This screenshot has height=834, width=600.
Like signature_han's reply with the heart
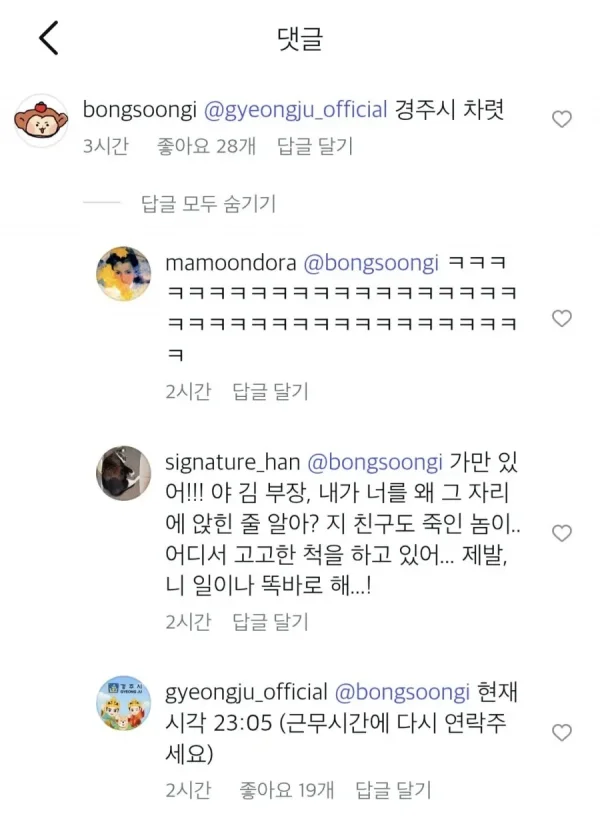click(562, 533)
